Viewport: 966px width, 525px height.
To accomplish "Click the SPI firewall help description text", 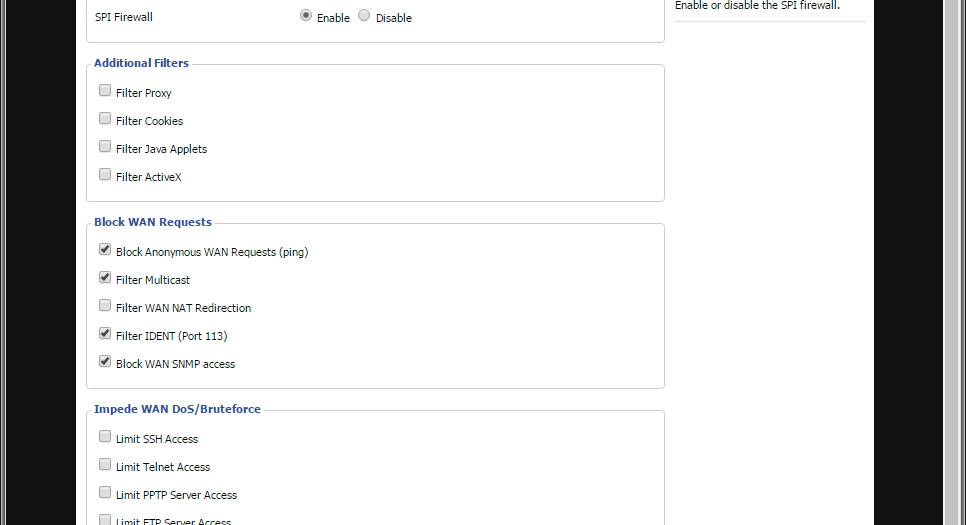I will 757,6.
